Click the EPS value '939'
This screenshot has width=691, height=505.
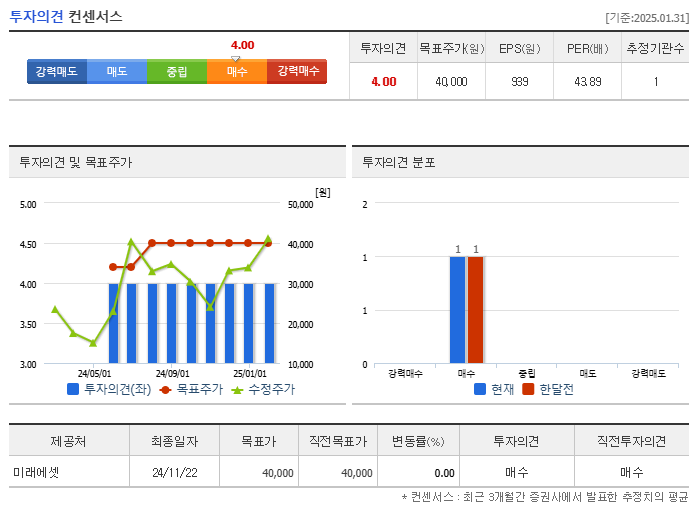[520, 82]
